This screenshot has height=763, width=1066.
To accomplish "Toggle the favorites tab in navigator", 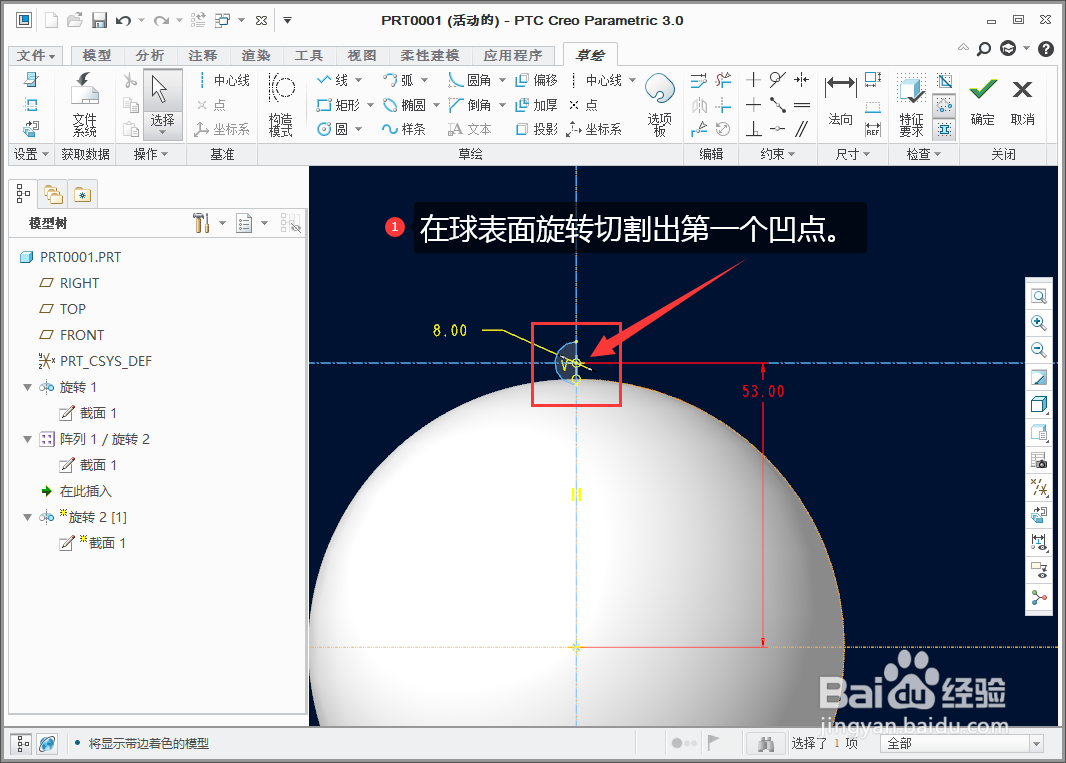I will [82, 194].
